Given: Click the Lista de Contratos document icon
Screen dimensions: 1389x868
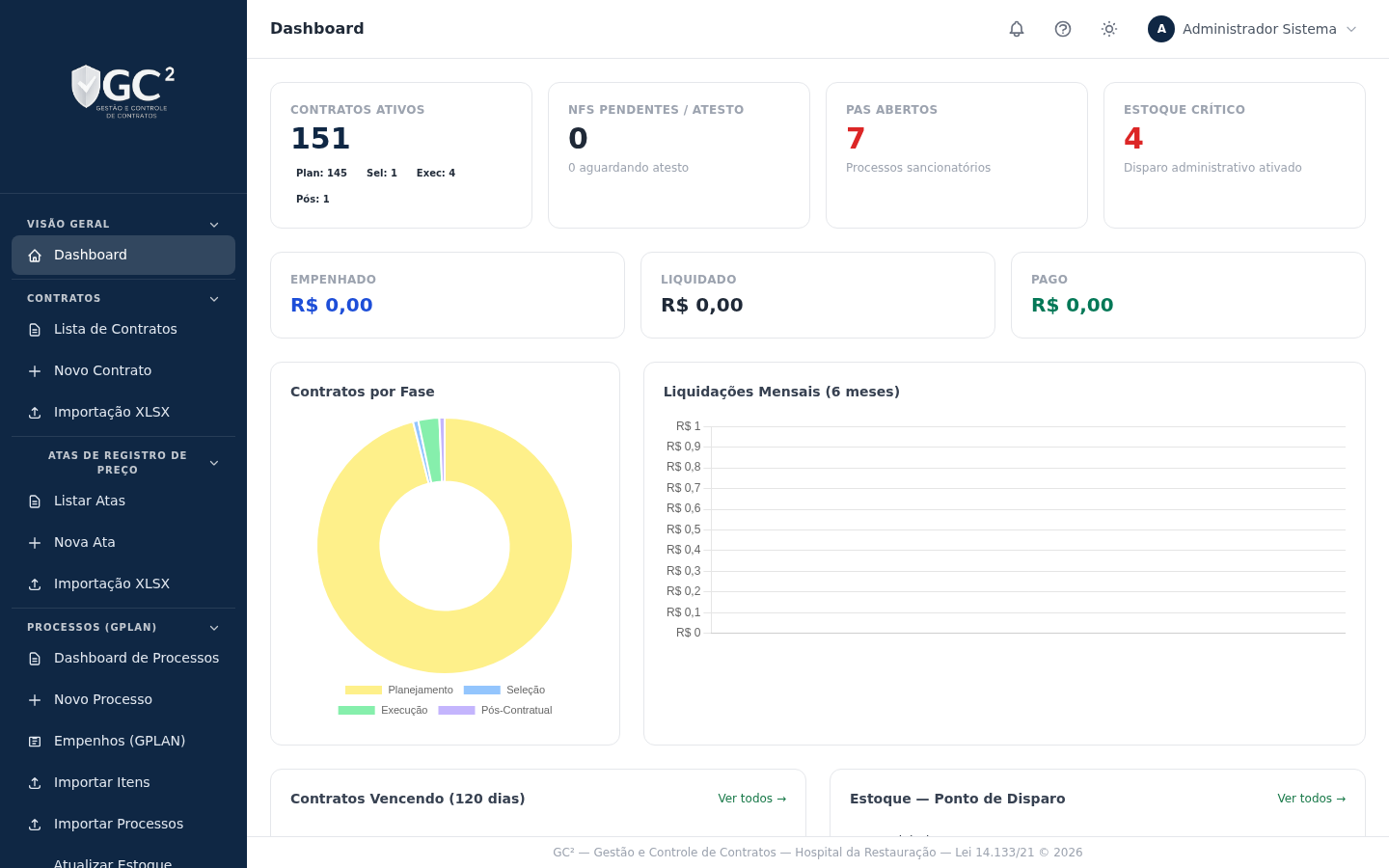Looking at the screenshot, I should coord(35,330).
